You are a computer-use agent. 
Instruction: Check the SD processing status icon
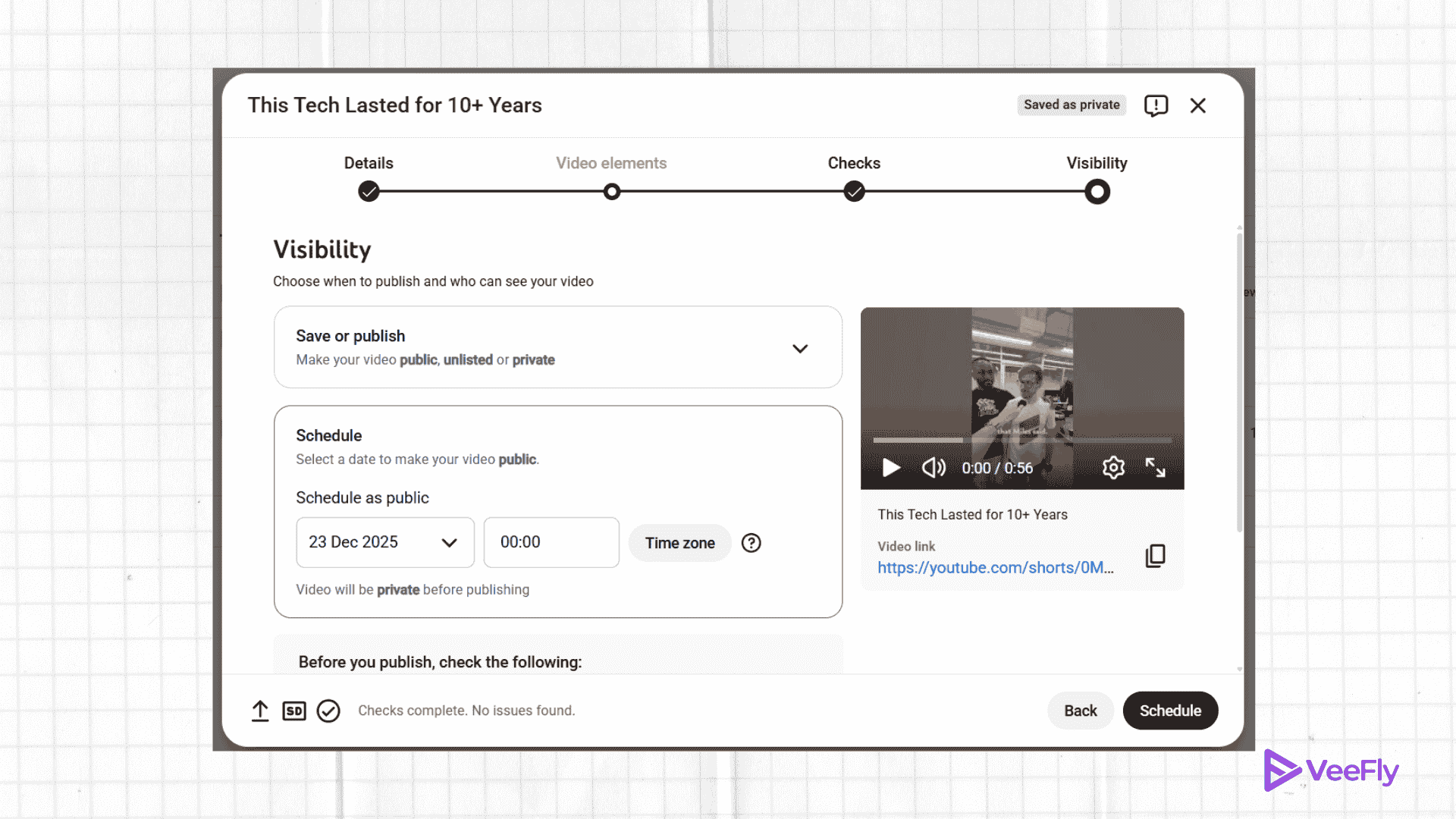(x=294, y=711)
